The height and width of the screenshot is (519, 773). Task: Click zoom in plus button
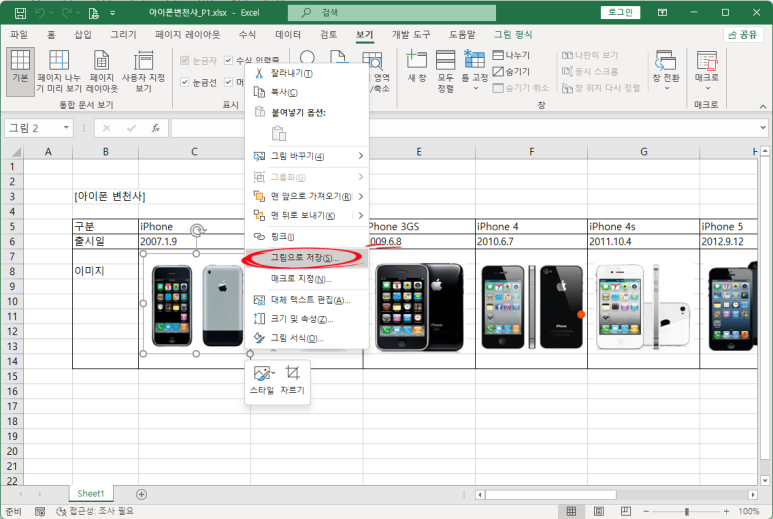(x=726, y=512)
